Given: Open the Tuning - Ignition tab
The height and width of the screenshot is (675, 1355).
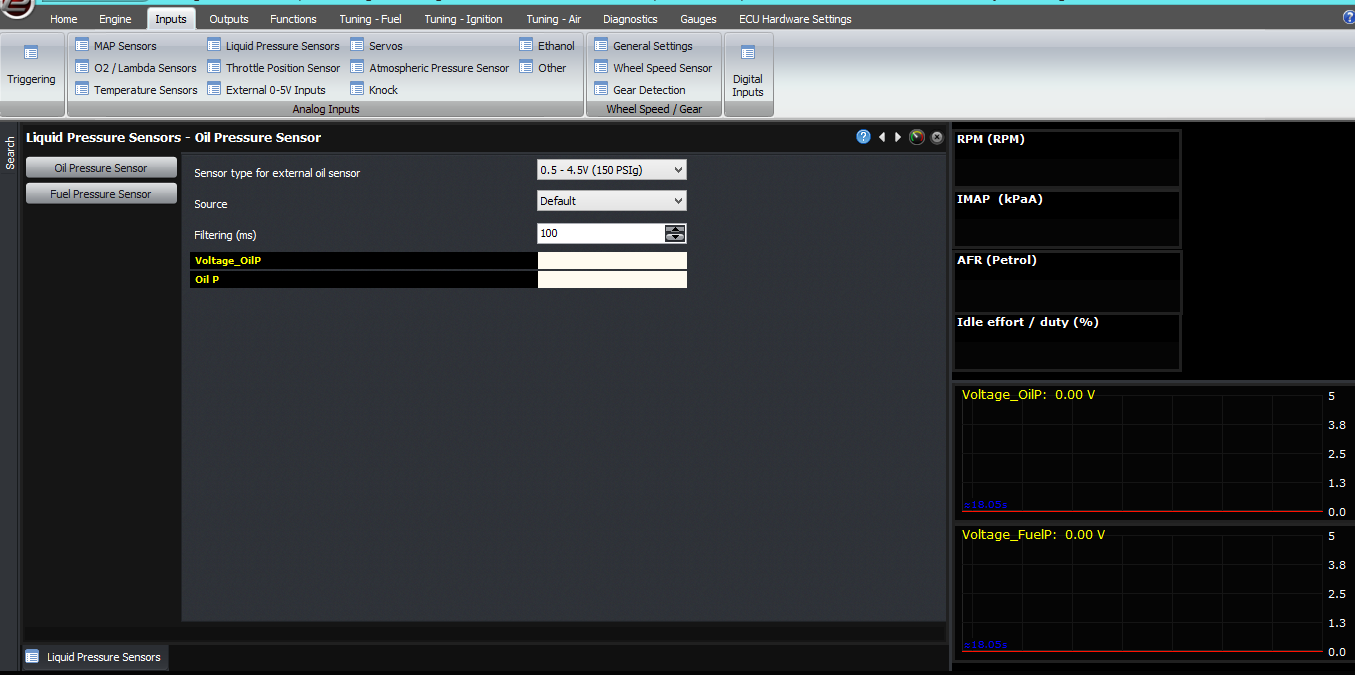Looking at the screenshot, I should 463,19.
